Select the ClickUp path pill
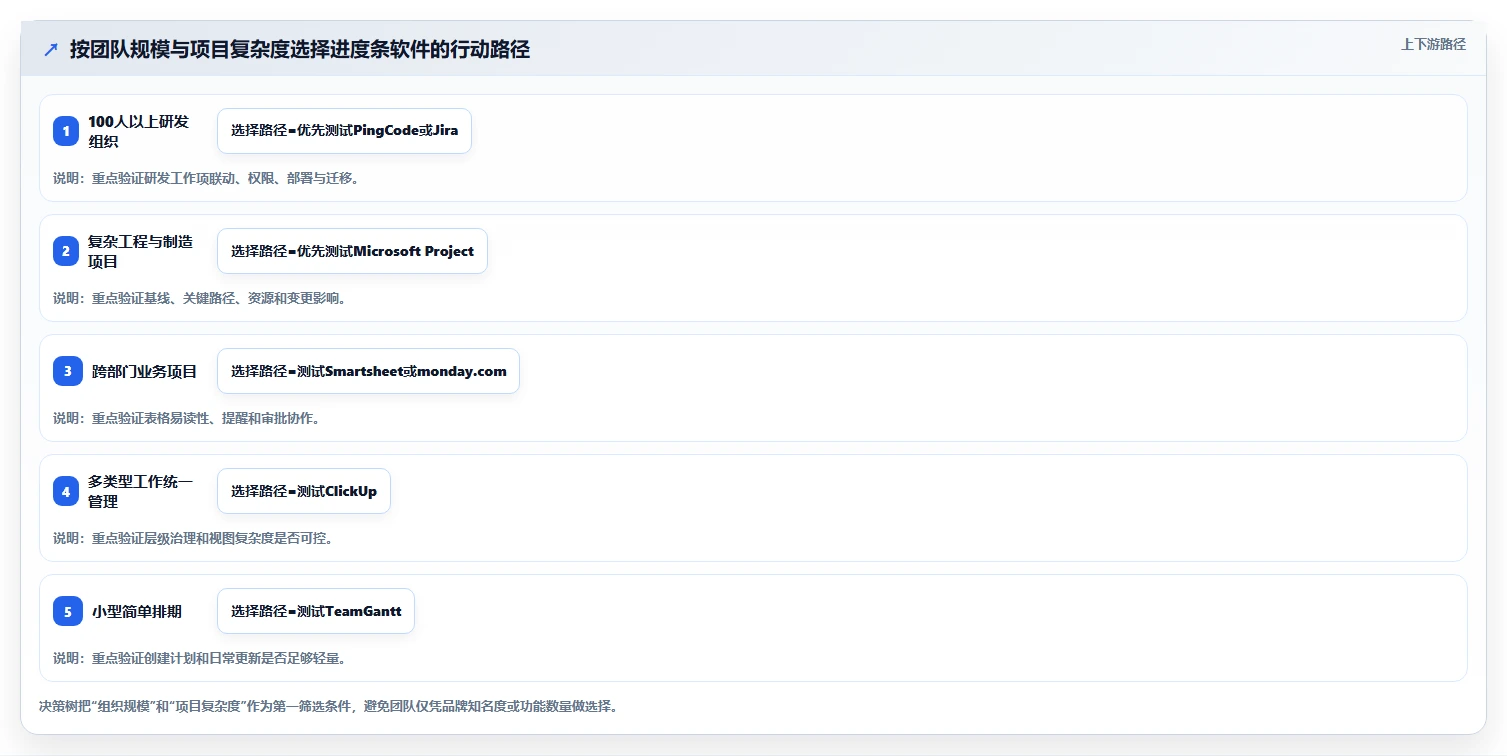 pos(304,491)
